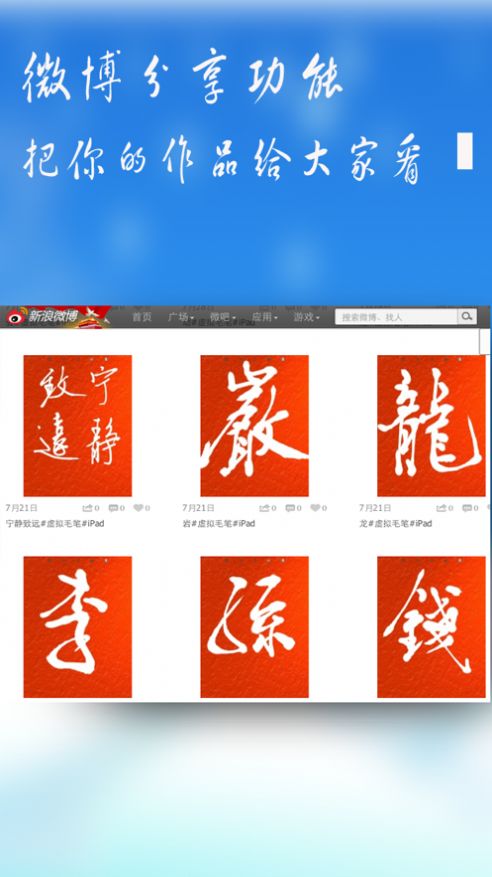
Task: Click the 宁静致远#虚拟毛笔#iPad caption
Action: (x=55, y=524)
